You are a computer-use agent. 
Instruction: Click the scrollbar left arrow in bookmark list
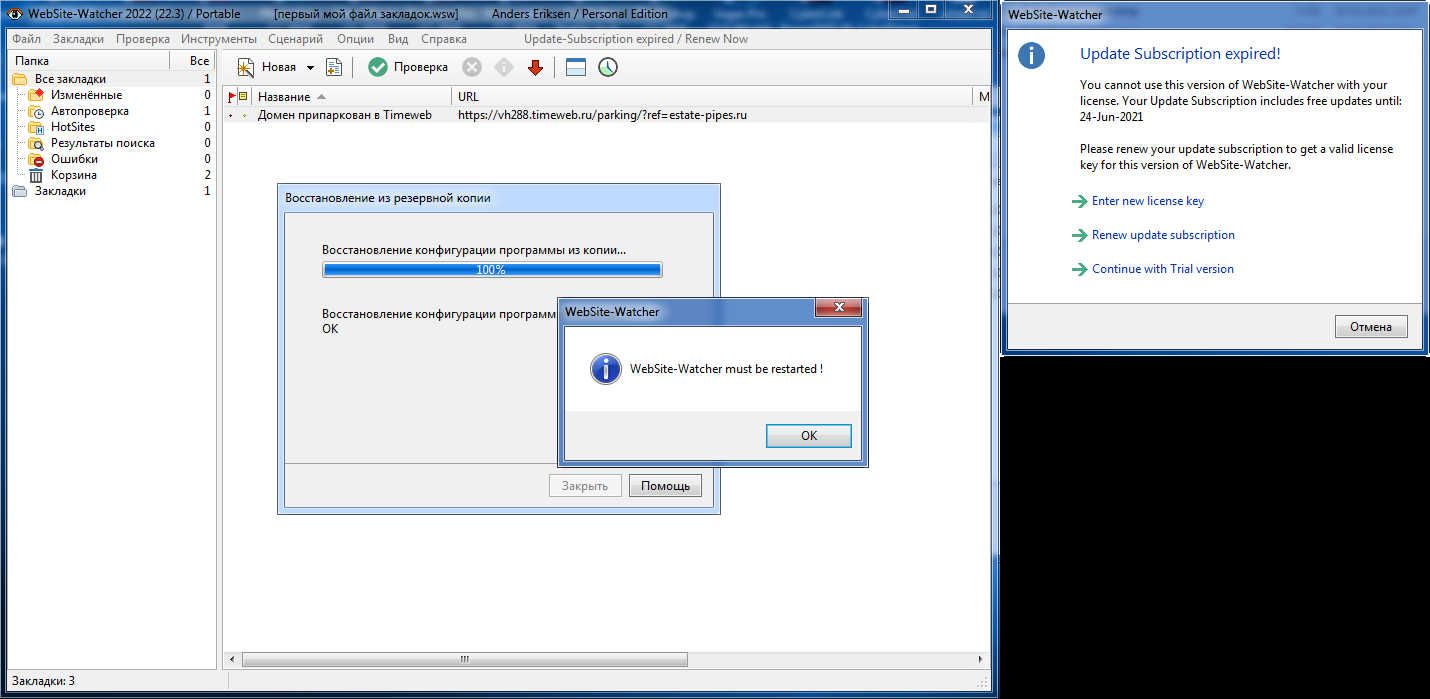[233, 659]
